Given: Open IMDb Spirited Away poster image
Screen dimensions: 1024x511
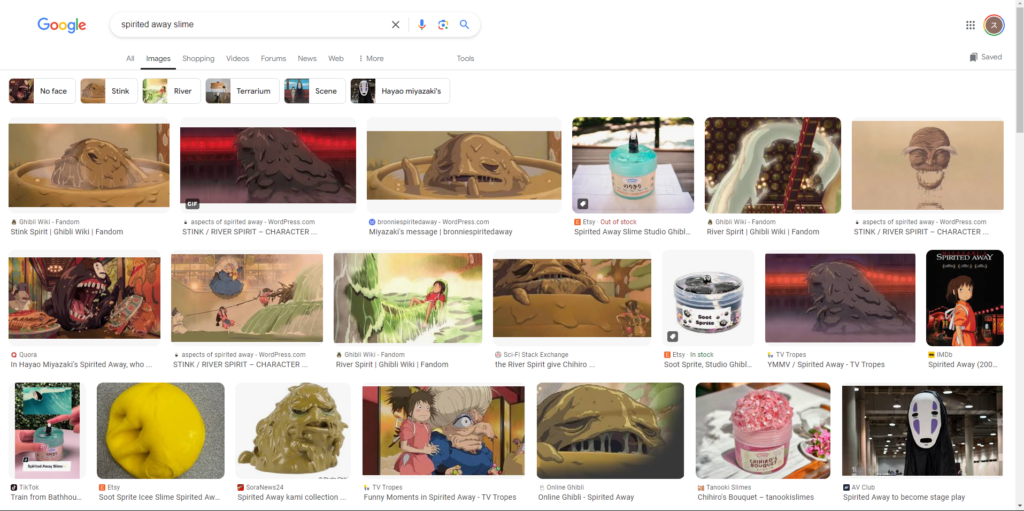Looking at the screenshot, I should tap(965, 297).
